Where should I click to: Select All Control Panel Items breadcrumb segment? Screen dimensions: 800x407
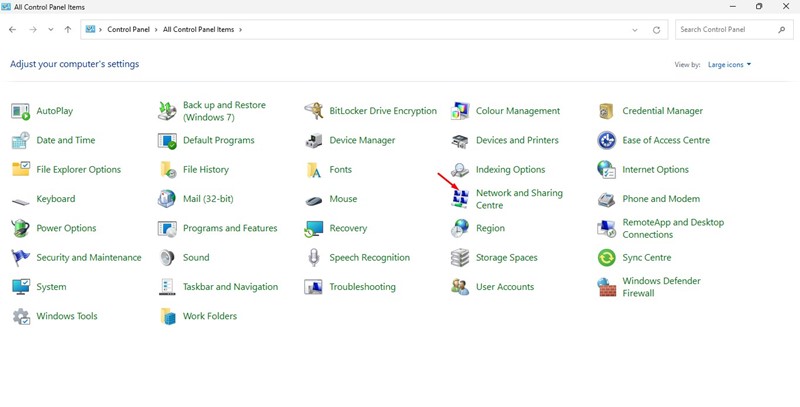198,30
